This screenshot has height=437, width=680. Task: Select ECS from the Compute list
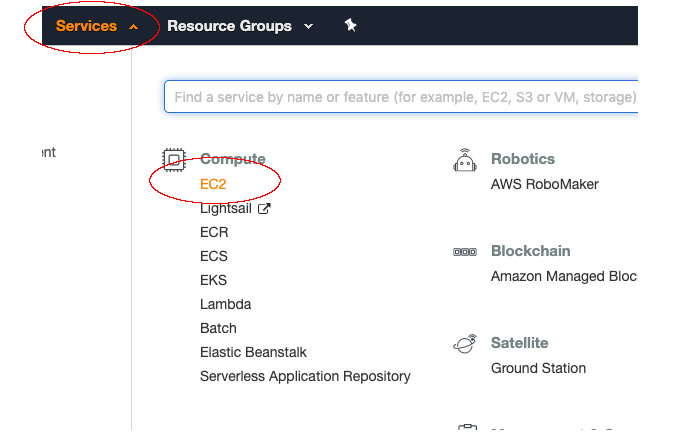(214, 256)
